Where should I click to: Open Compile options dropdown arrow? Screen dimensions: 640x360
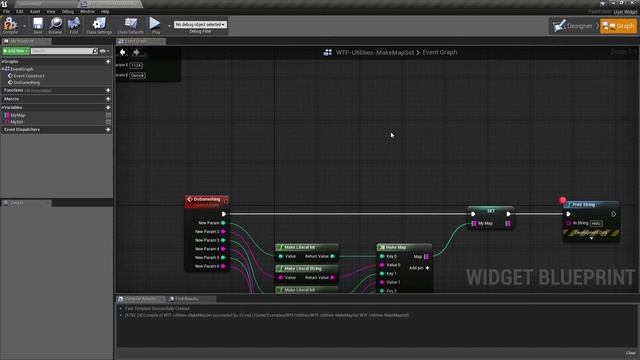point(24,26)
